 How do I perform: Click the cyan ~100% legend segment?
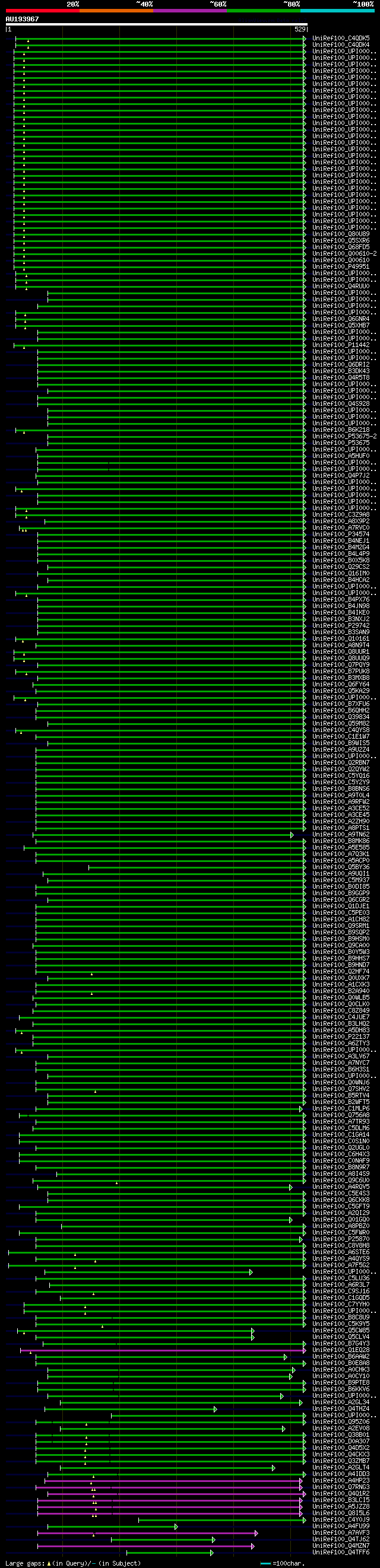coord(337,10)
